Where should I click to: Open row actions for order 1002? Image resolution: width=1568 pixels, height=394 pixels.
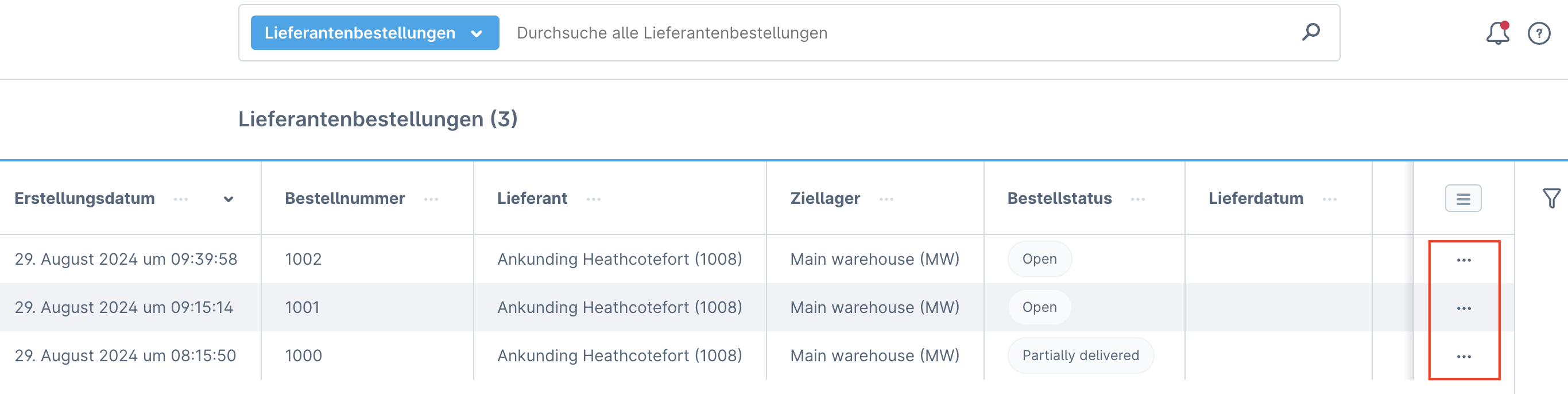1464,259
